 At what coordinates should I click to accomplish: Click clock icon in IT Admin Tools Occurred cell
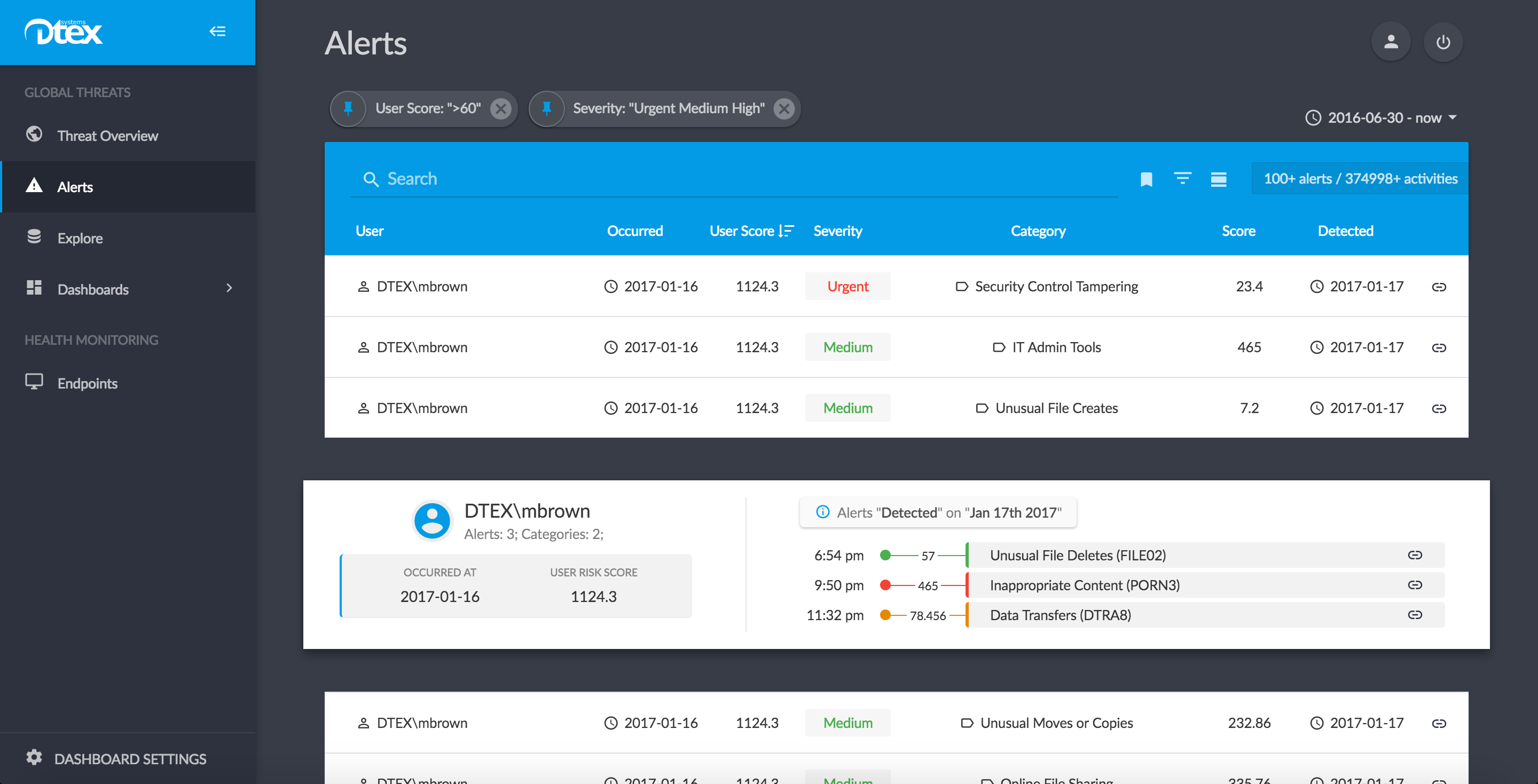click(x=610, y=347)
